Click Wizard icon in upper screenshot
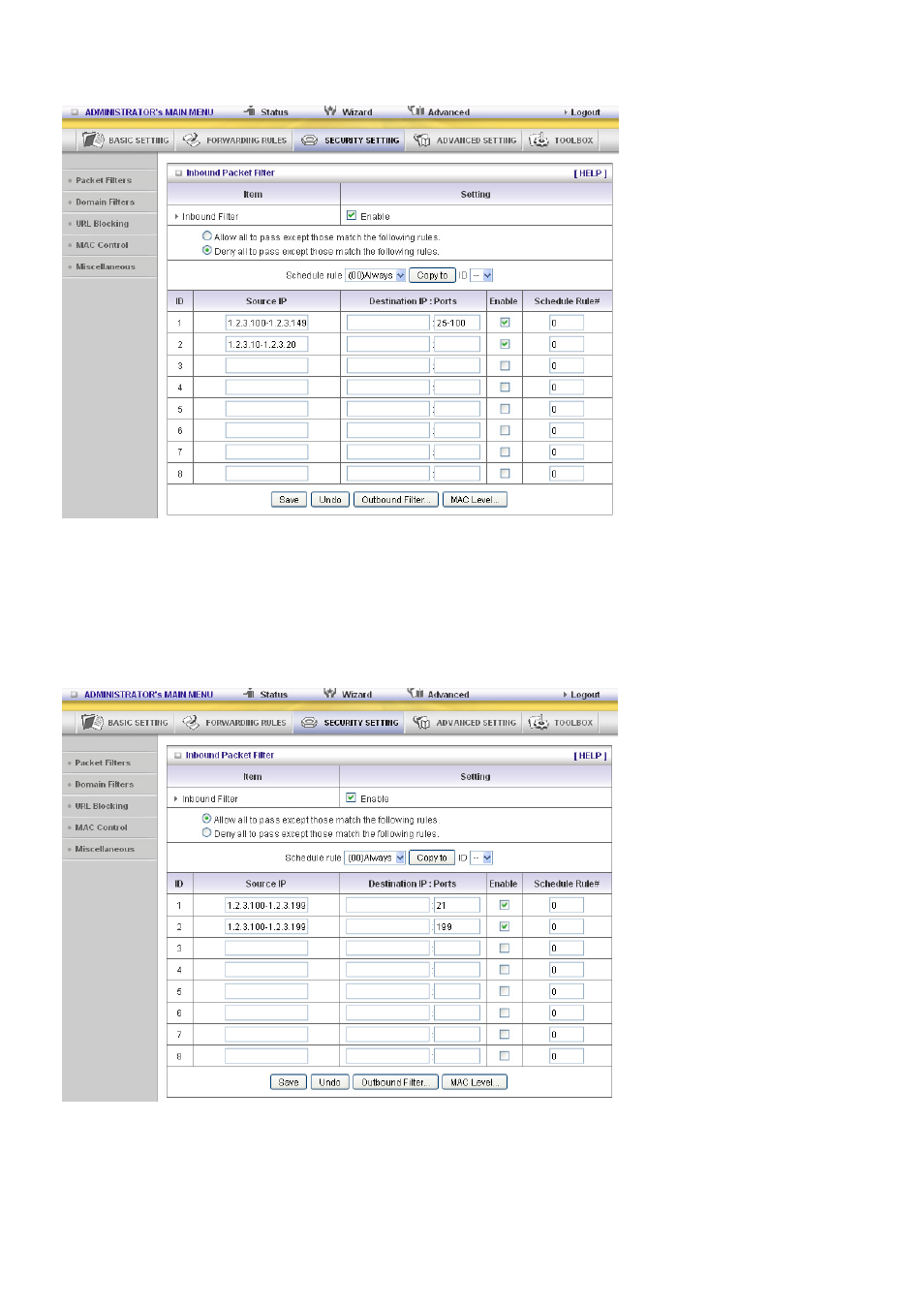 click(x=330, y=110)
